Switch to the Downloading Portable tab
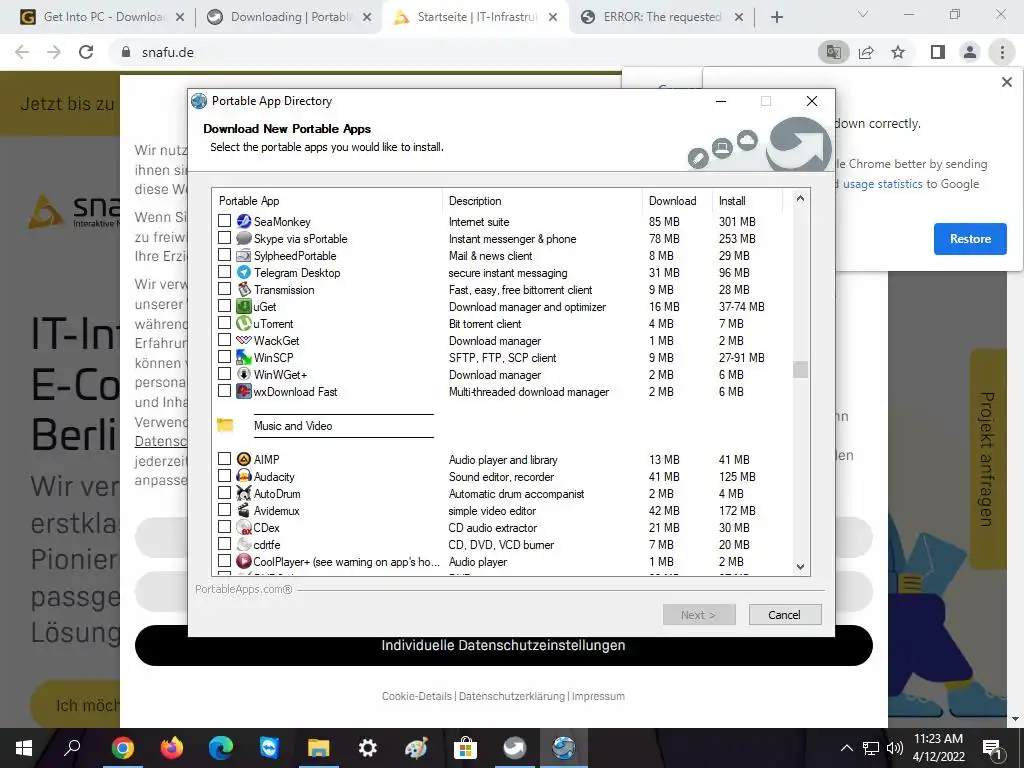Screen dimensions: 1024x768 point(289,17)
